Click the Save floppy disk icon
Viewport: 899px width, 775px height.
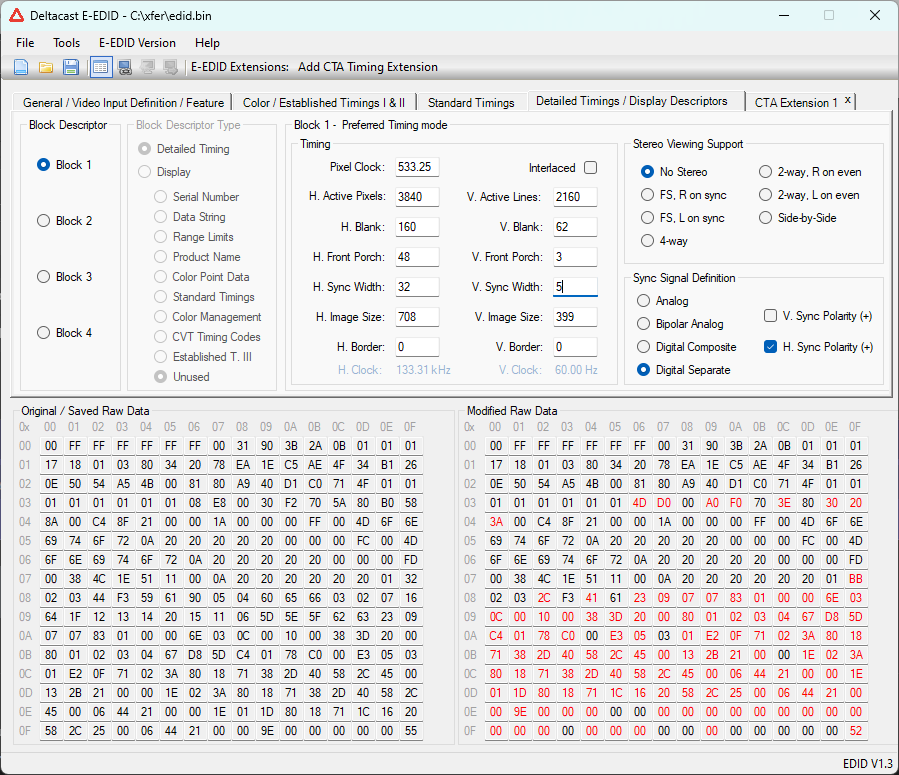[71, 67]
